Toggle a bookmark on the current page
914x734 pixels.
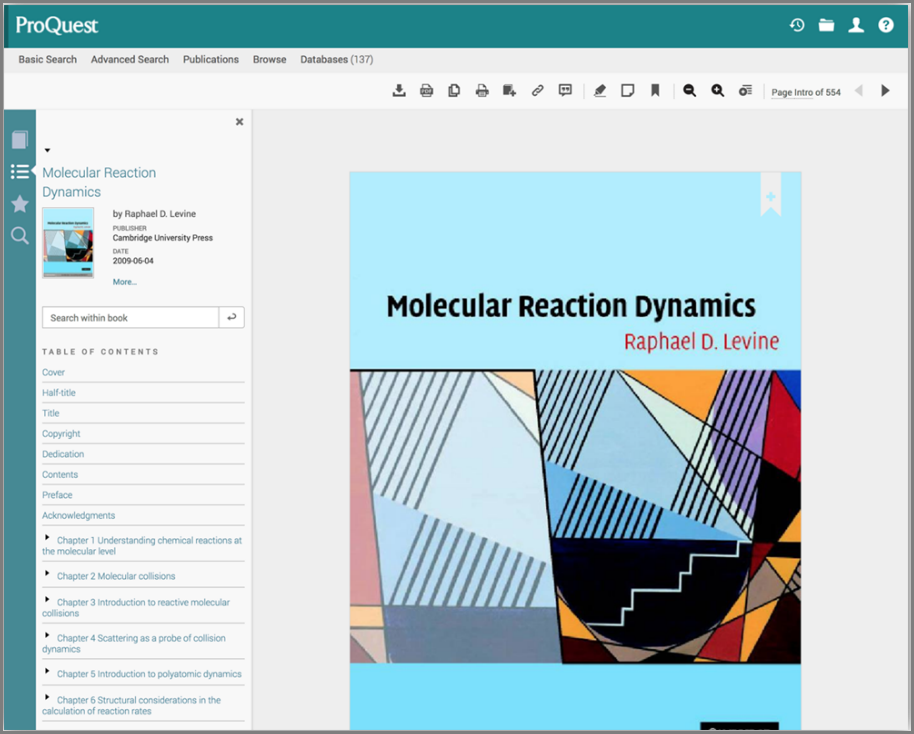pos(654,90)
